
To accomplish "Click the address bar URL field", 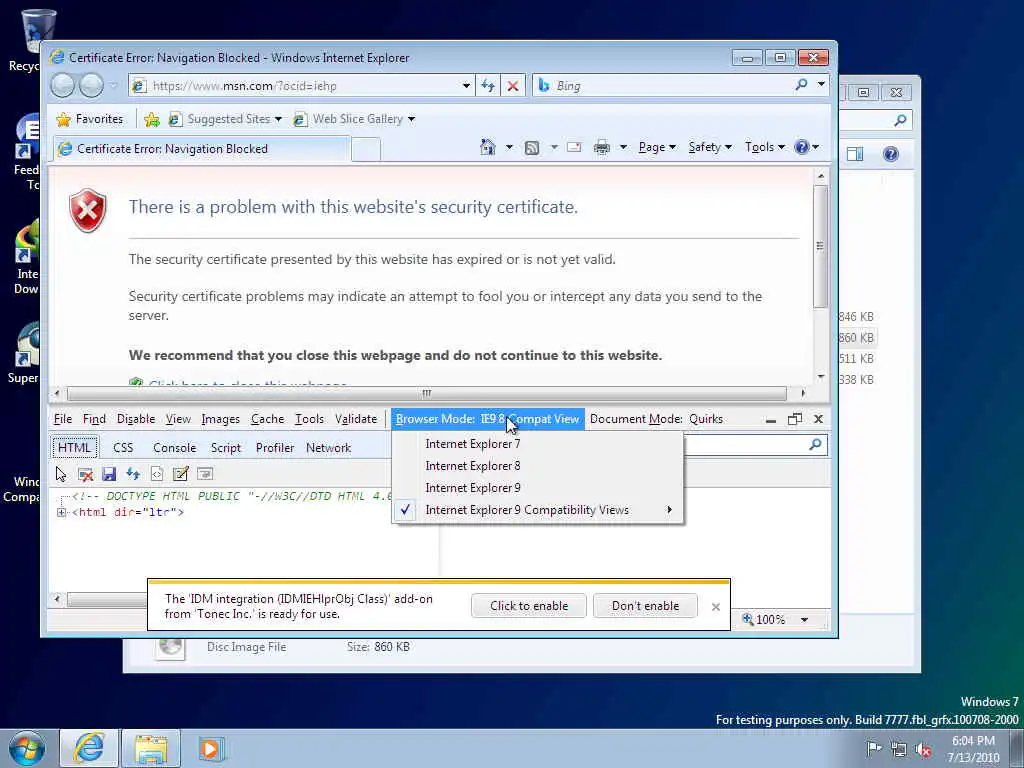I will 302,86.
